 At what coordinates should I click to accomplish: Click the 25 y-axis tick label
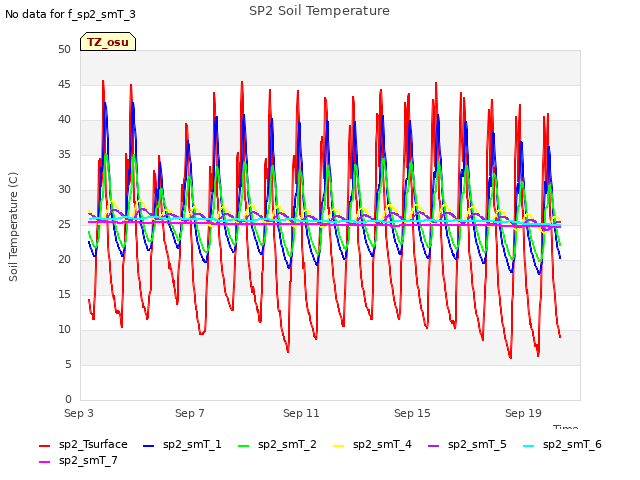pyautogui.click(x=64, y=224)
